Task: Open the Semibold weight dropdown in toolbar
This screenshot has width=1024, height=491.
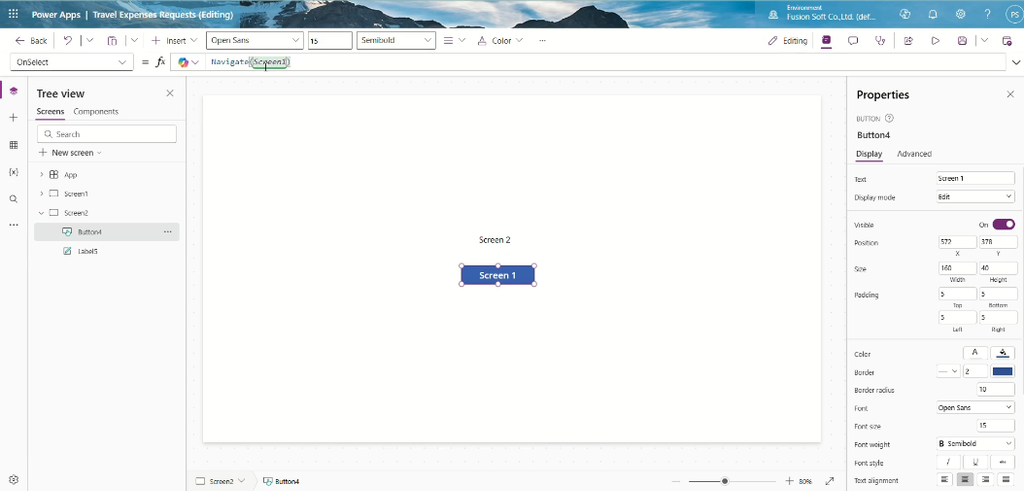Action: [x=396, y=40]
